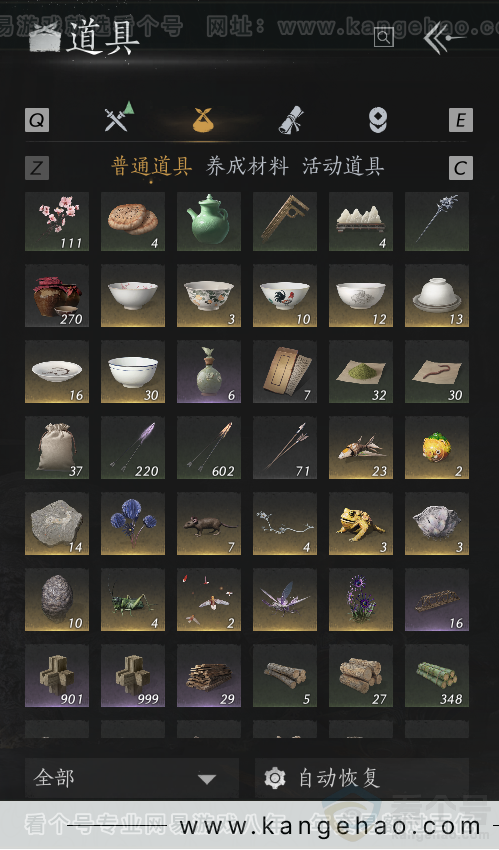Select the crossed swords equipment tab icon
The width and height of the screenshot is (499, 850).
tap(119, 117)
